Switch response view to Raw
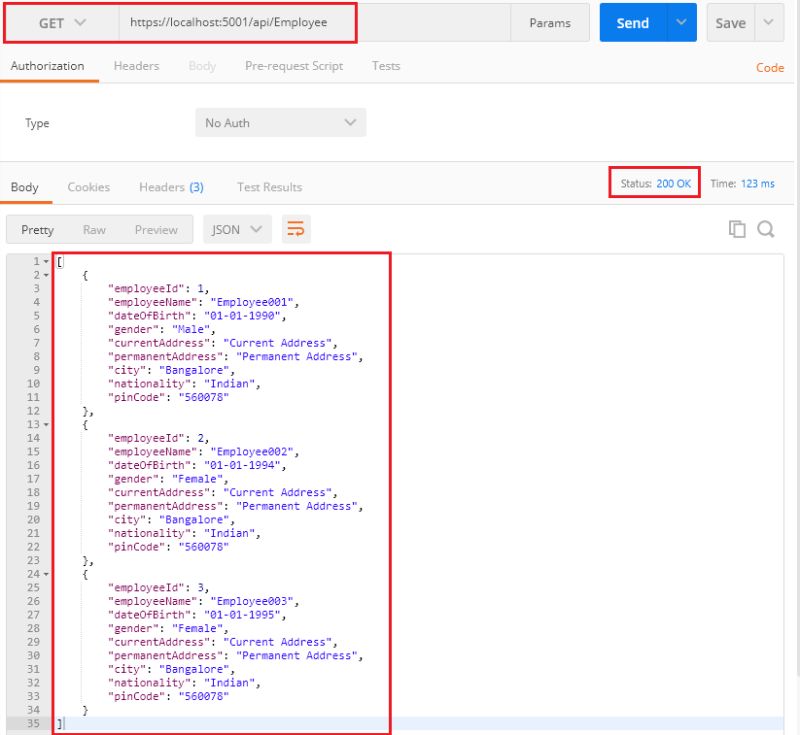Viewport: 800px width, 735px height. 96,229
